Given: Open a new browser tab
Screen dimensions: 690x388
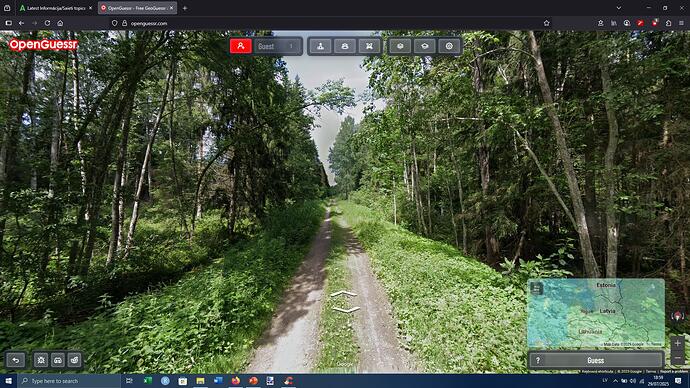Looking at the screenshot, I should coord(185,8).
